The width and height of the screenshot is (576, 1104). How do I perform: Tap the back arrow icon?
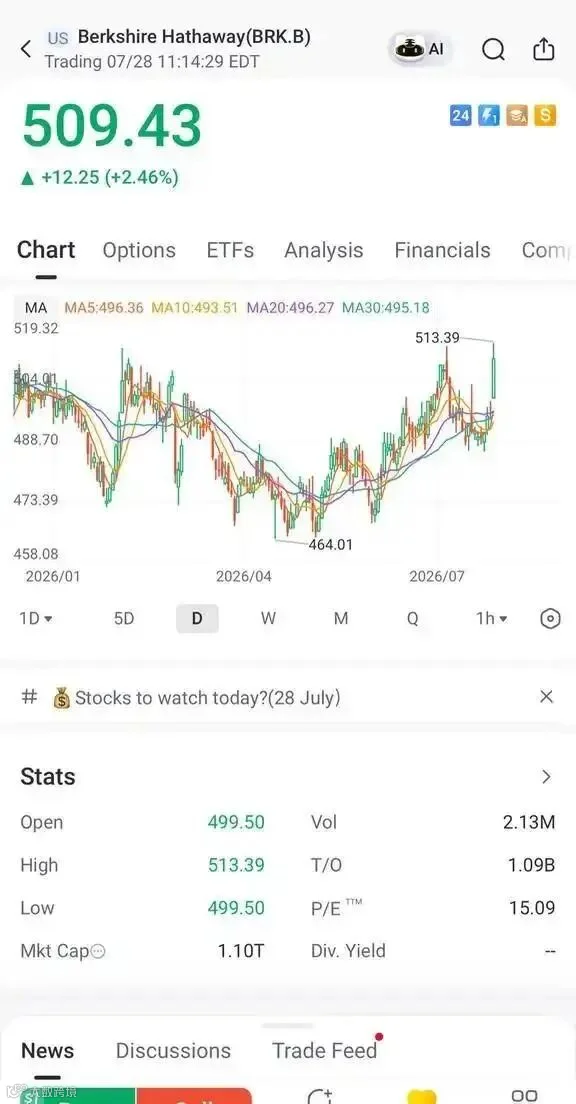point(26,49)
